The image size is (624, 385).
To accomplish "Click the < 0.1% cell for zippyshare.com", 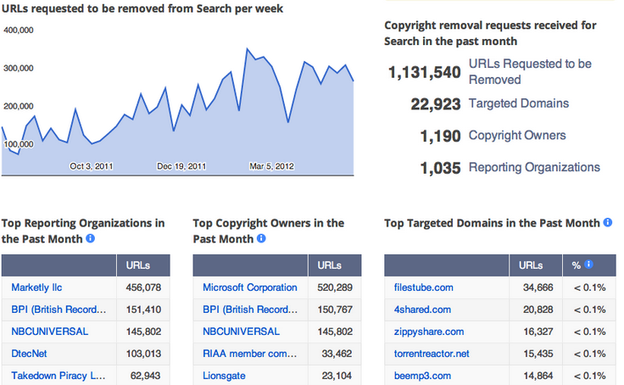I will pos(589,331).
